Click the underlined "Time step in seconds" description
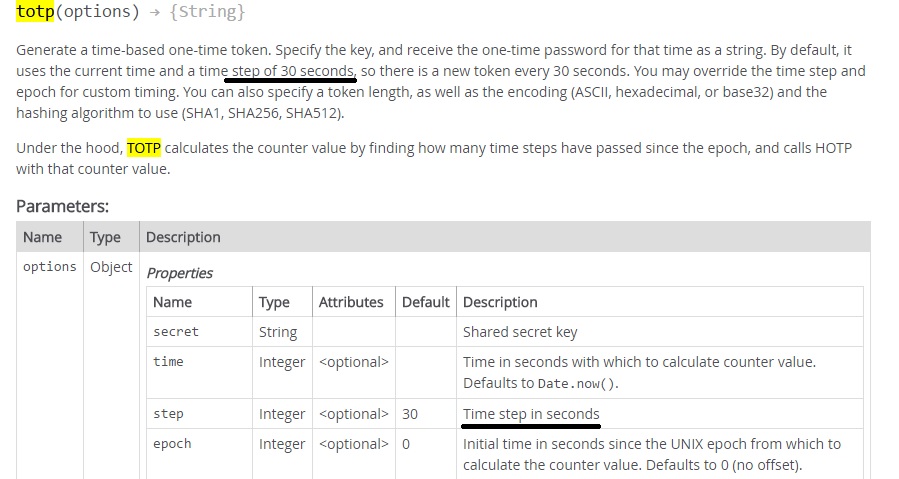The width and height of the screenshot is (899, 479). coord(531,414)
